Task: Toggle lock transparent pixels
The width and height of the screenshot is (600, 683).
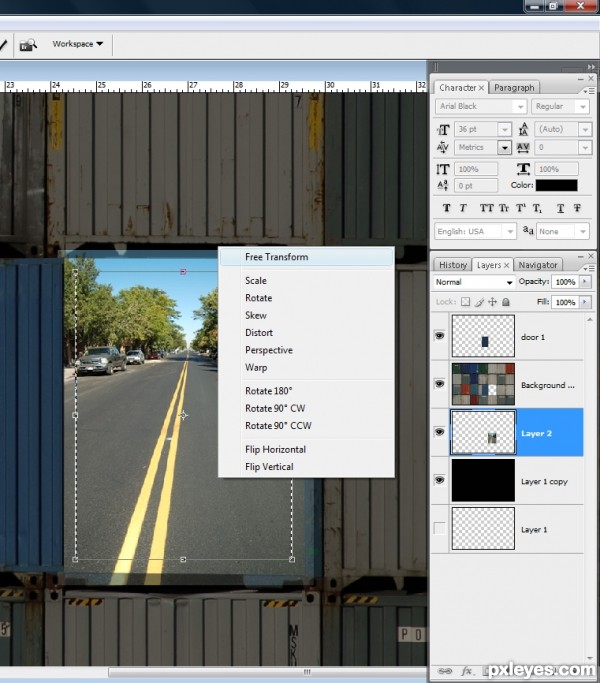Action: 465,301
